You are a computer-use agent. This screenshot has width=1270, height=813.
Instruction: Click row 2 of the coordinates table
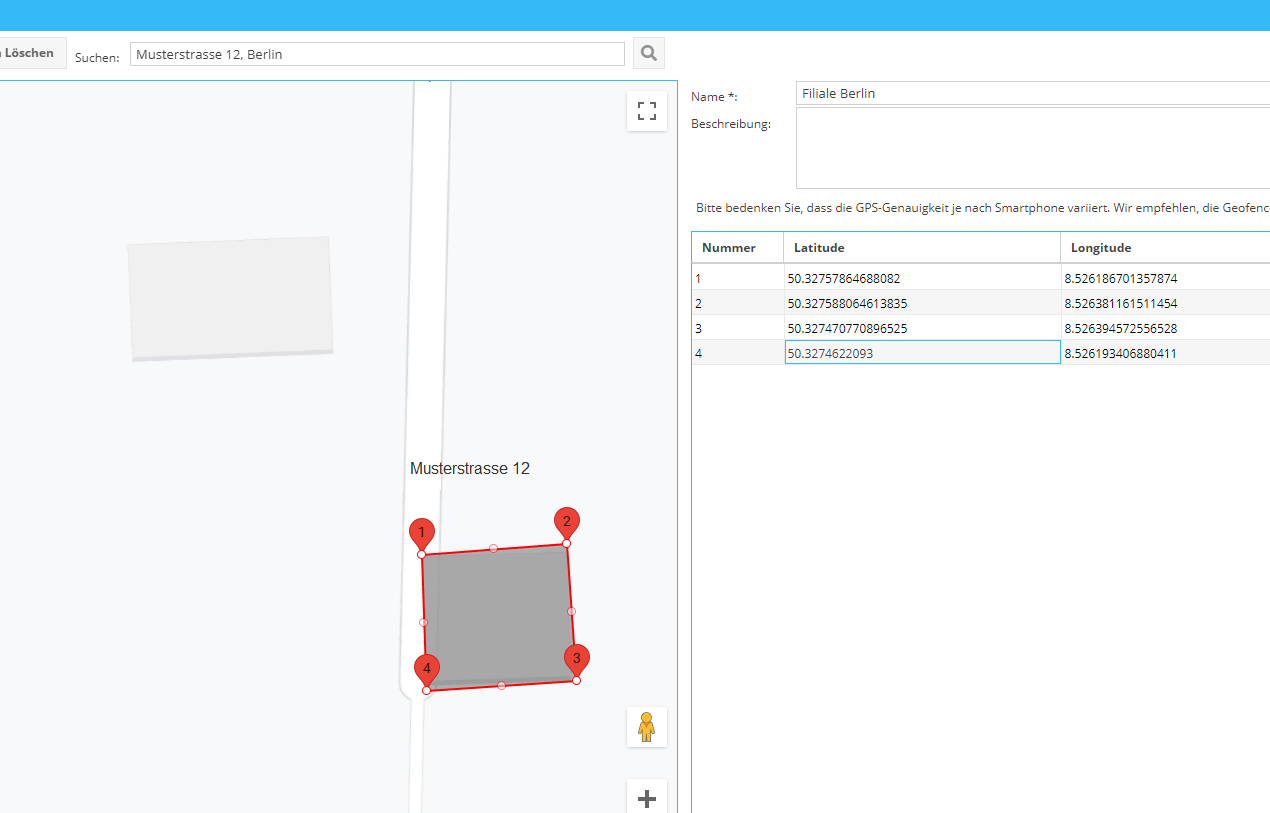click(x=920, y=303)
